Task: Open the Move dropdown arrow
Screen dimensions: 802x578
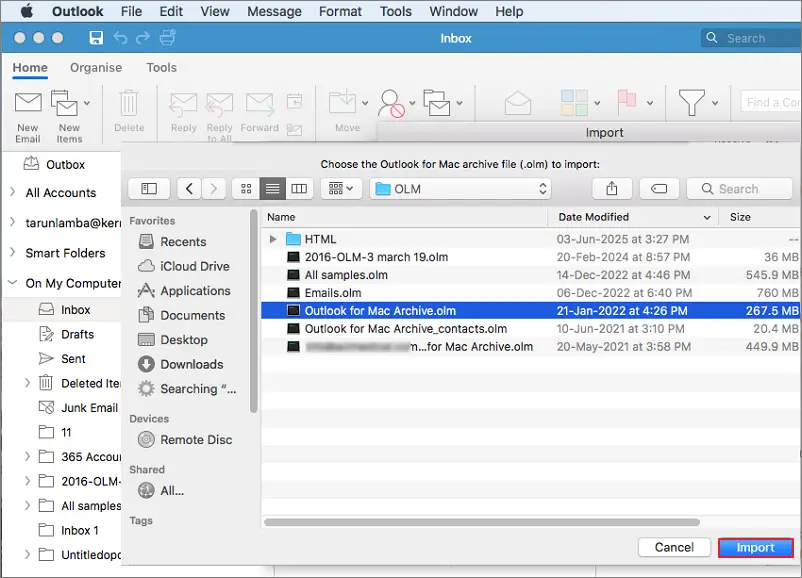Action: (365, 103)
